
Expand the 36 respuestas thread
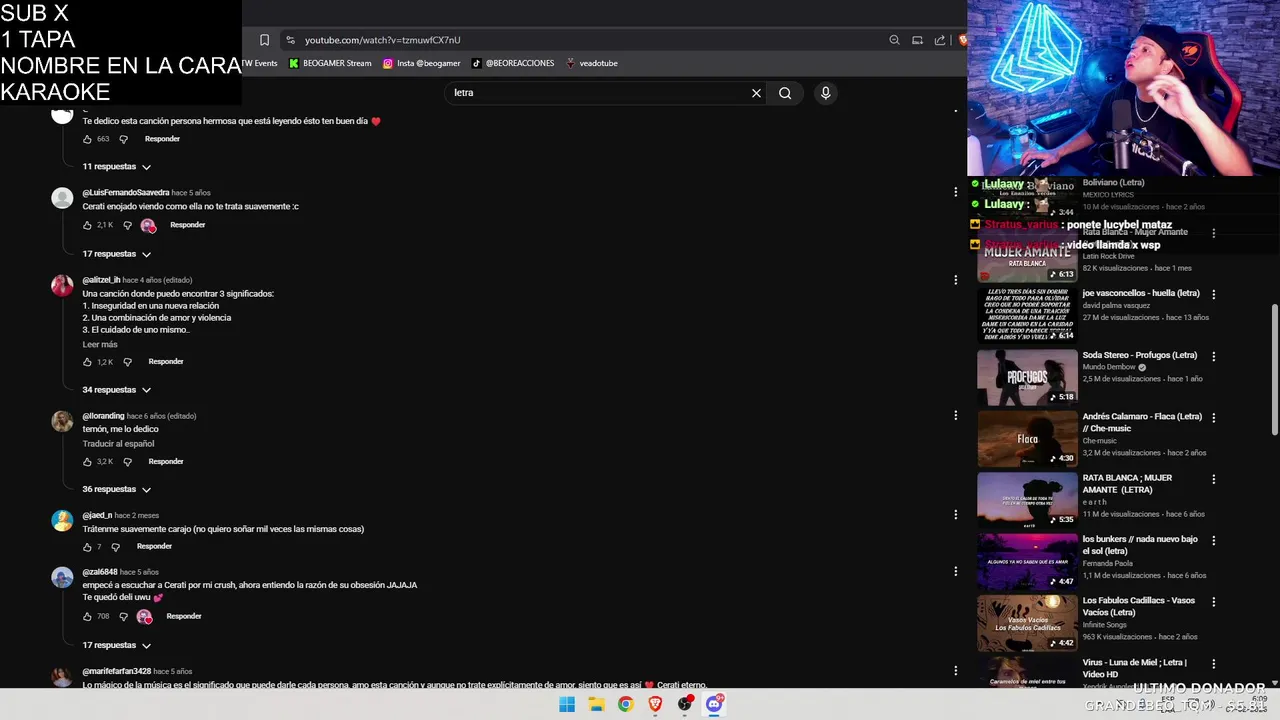[x=117, y=490]
